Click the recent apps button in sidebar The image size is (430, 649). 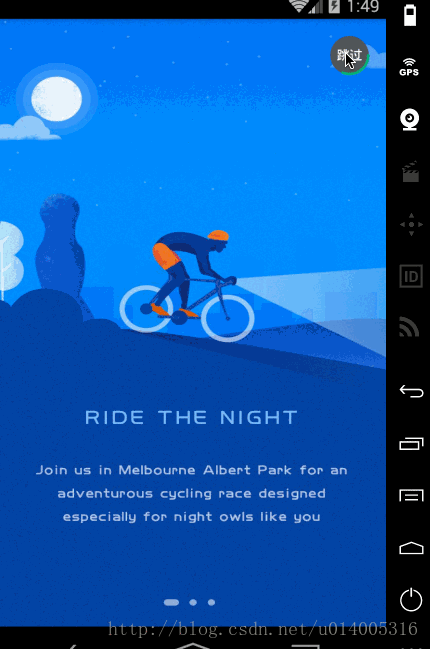pos(411,443)
